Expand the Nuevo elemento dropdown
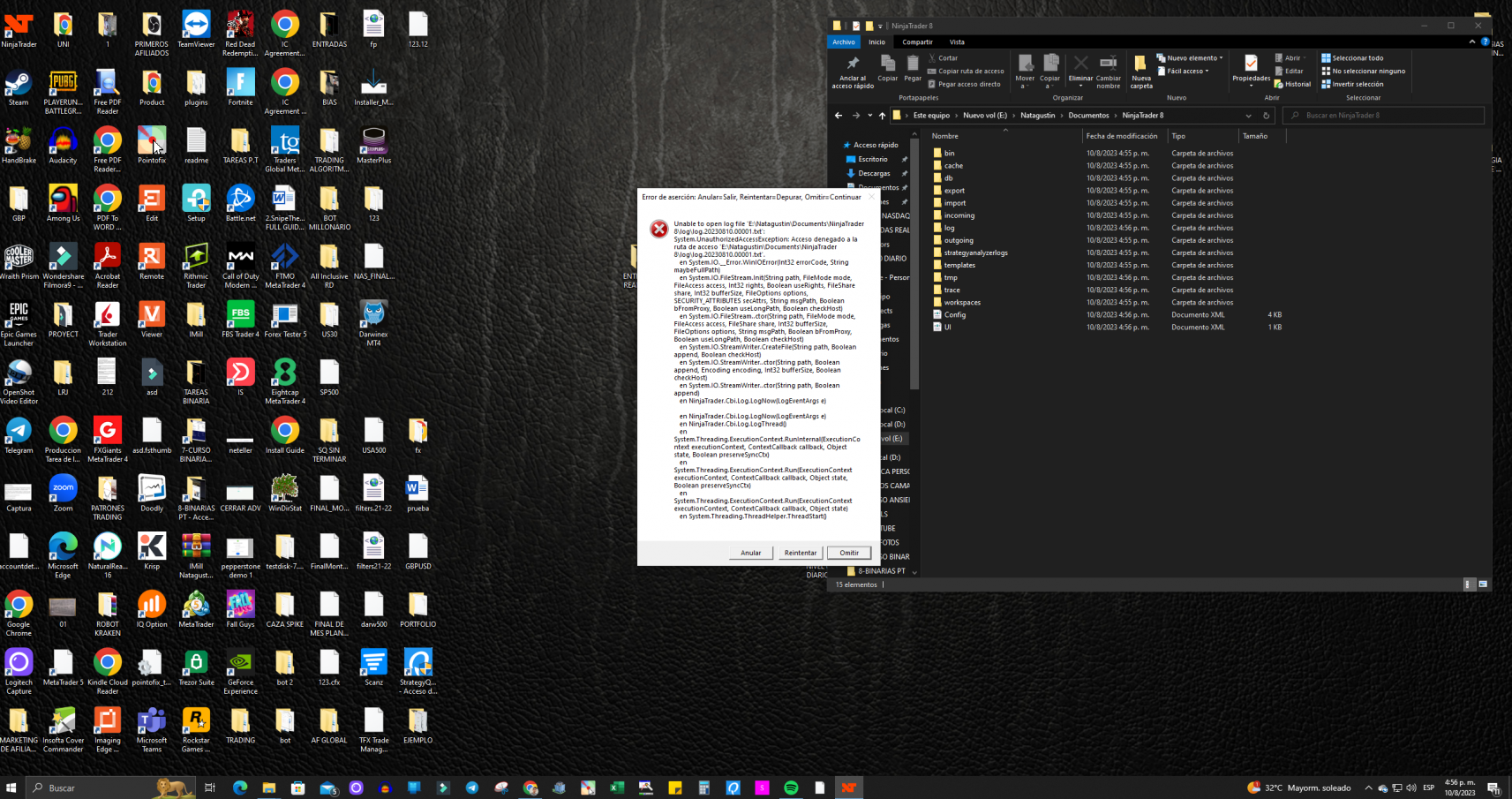The width and height of the screenshot is (1512, 799). [x=1190, y=58]
